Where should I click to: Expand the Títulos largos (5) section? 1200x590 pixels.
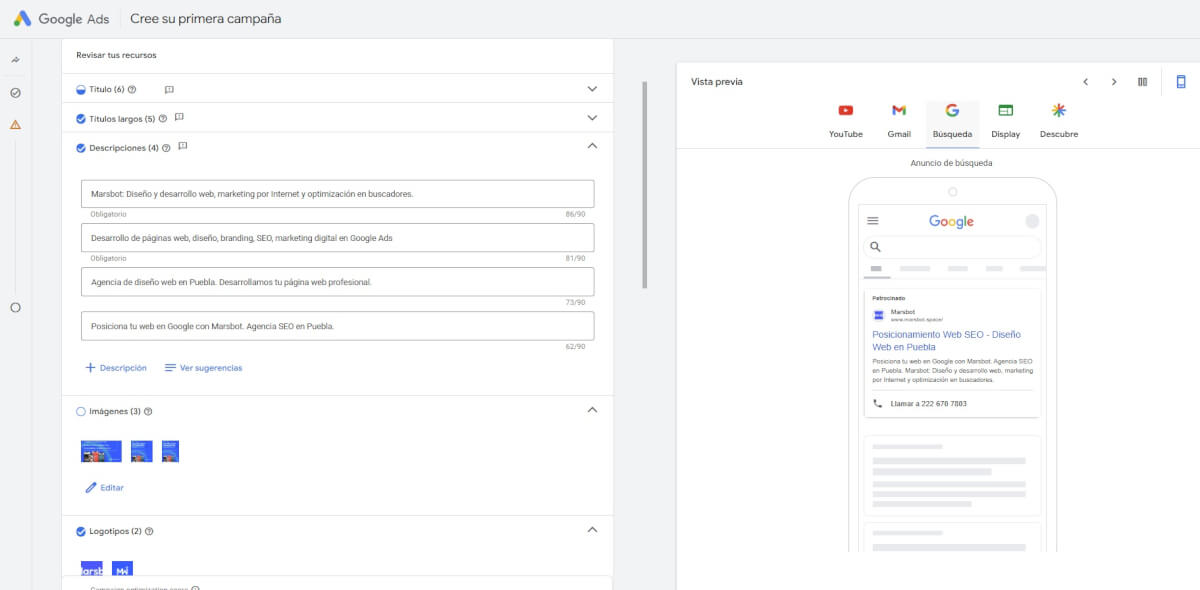tap(592, 118)
